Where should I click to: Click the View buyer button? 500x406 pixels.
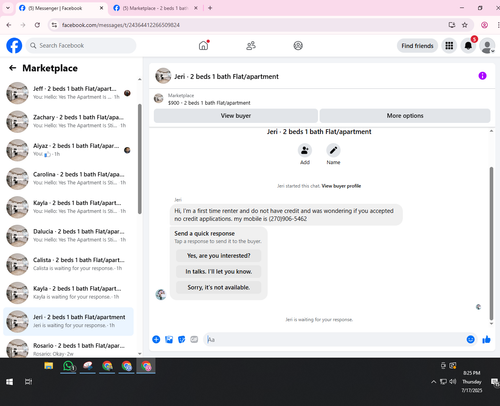click(236, 116)
